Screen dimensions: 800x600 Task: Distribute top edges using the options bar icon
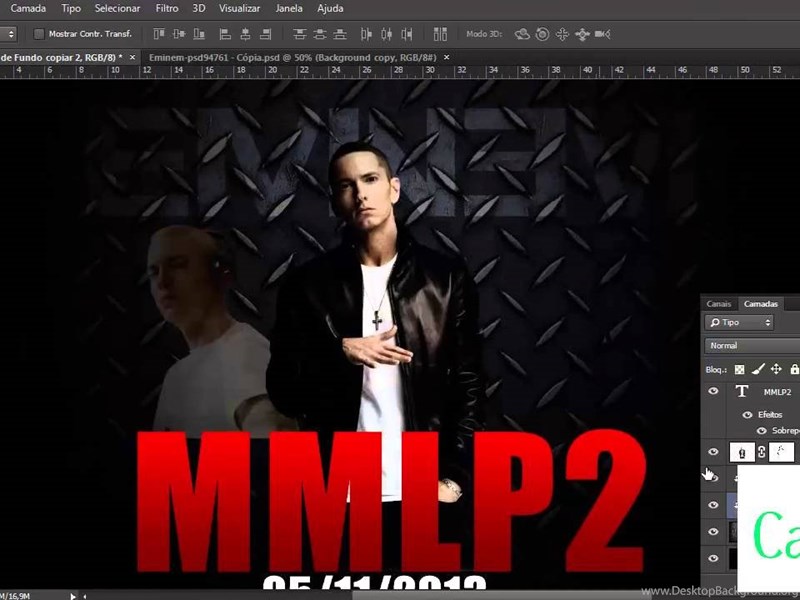[x=299, y=34]
